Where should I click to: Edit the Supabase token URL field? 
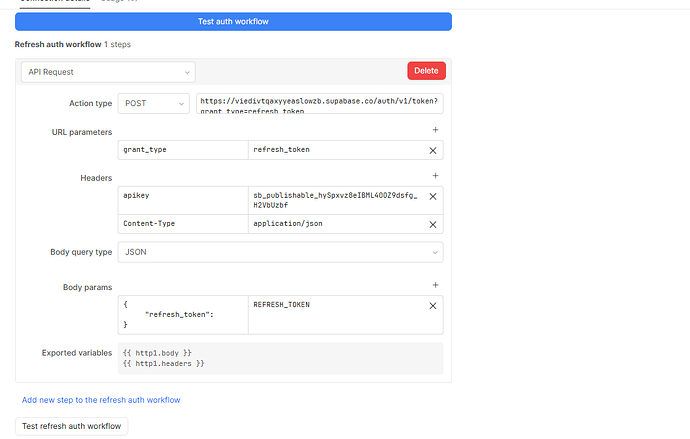(x=319, y=104)
